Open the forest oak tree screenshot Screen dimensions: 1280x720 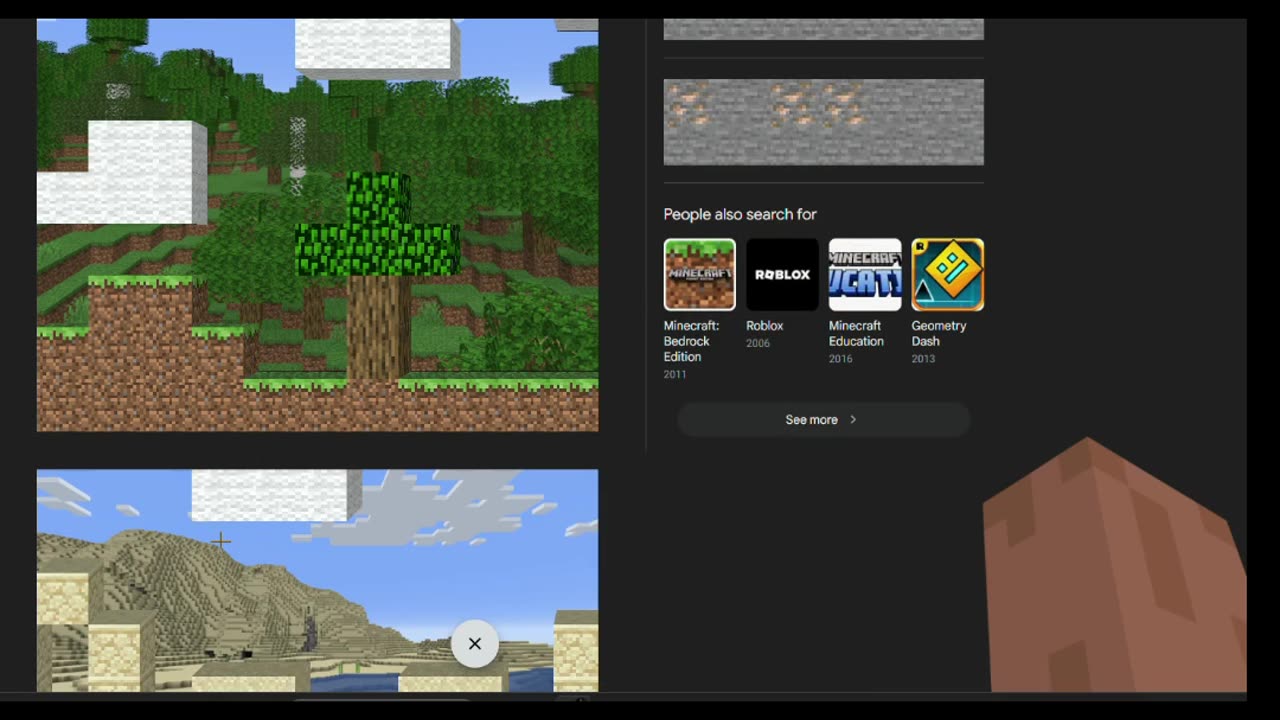pos(318,225)
